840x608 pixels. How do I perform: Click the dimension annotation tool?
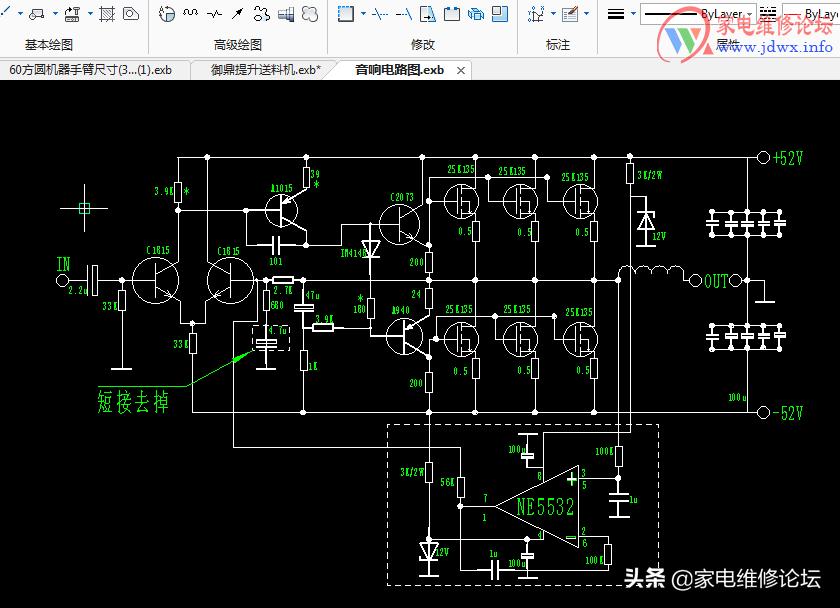536,14
